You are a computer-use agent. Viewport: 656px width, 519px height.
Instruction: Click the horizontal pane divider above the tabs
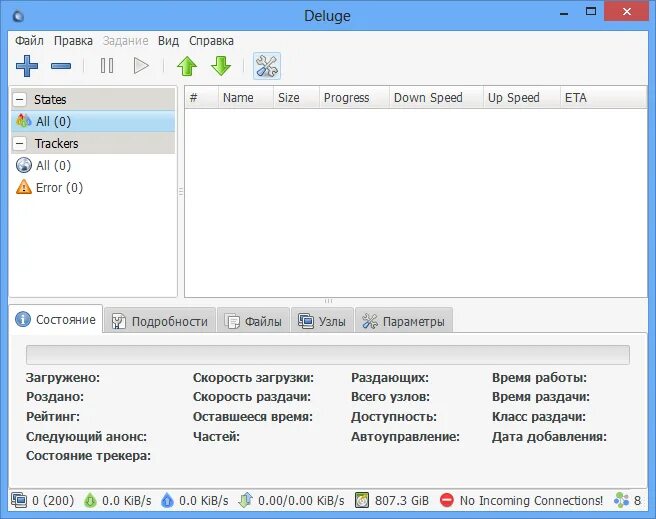328,301
